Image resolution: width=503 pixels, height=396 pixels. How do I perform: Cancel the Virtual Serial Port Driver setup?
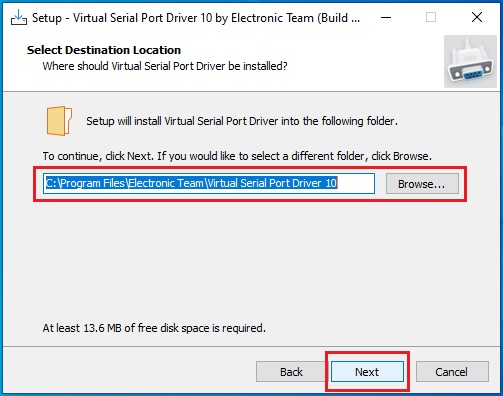(452, 372)
